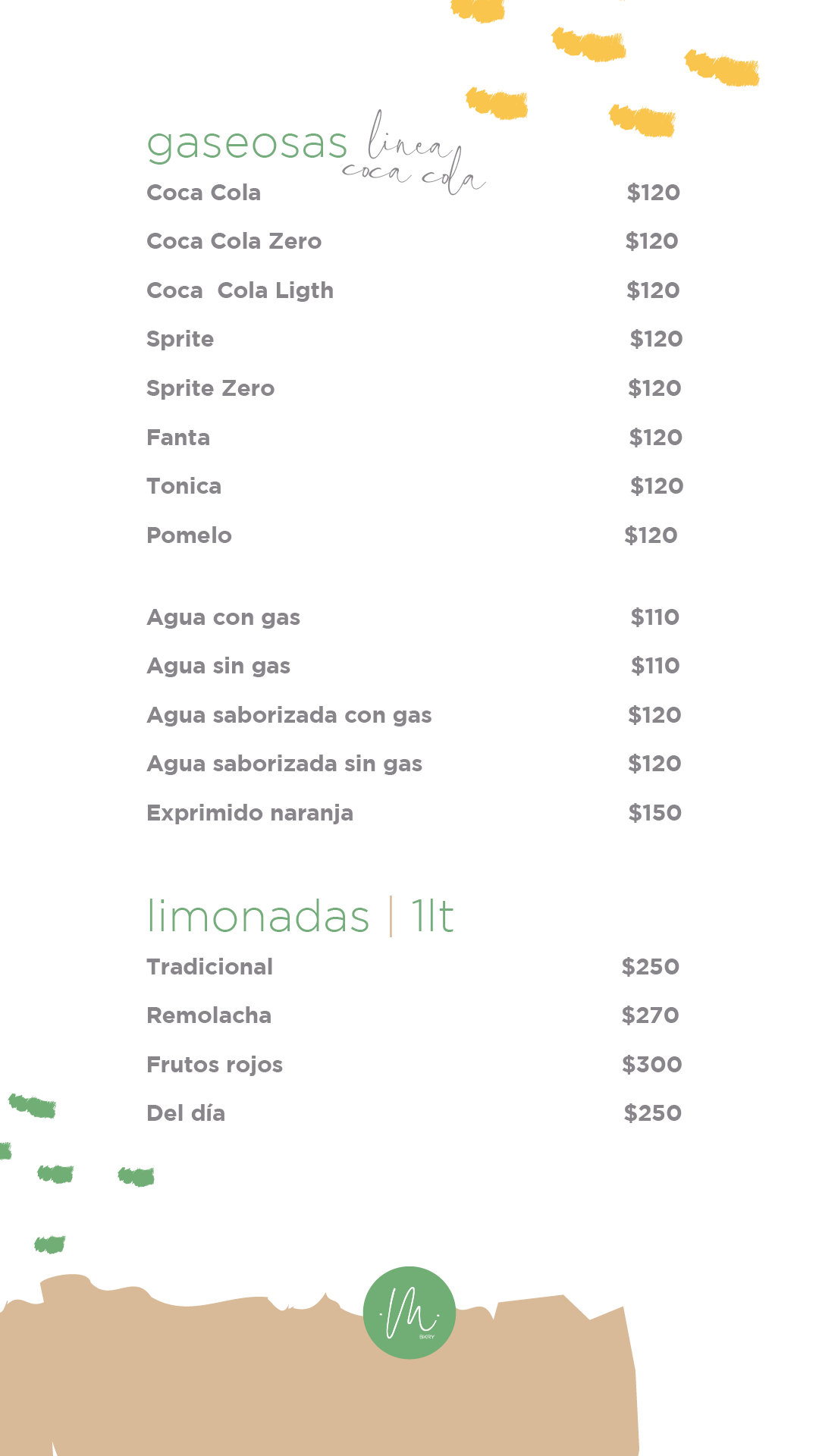Choose the Tradicional limonada

(210, 967)
